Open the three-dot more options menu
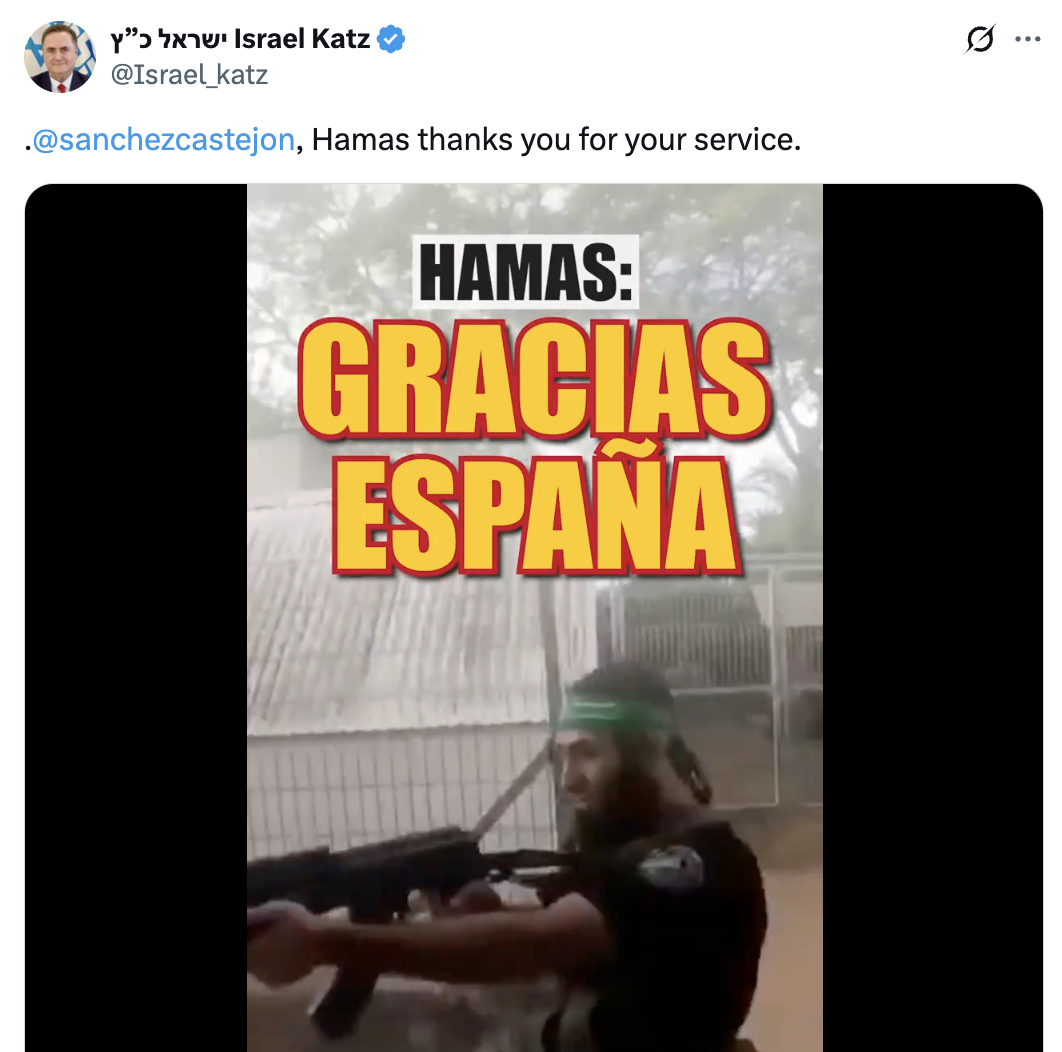The image size is (1062, 1052). (x=1027, y=39)
